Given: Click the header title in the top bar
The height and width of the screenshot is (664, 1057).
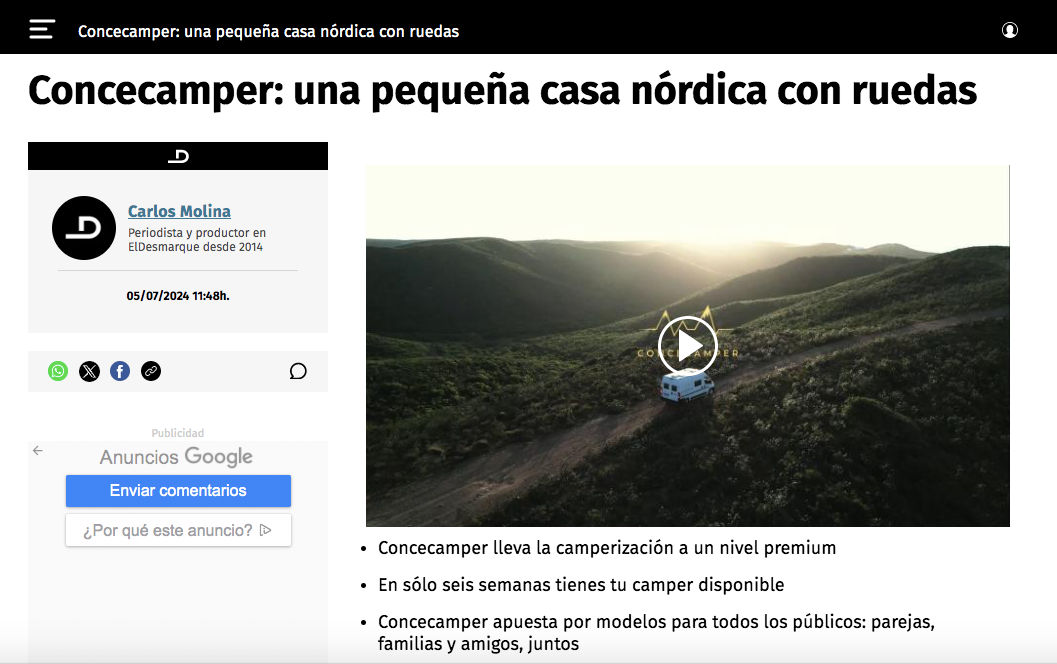Looking at the screenshot, I should pyautogui.click(x=268, y=31).
